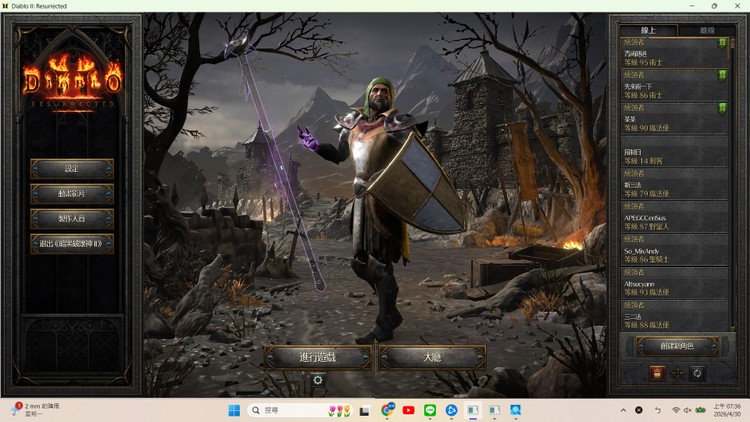Click the character list scrollbar

[732, 184]
